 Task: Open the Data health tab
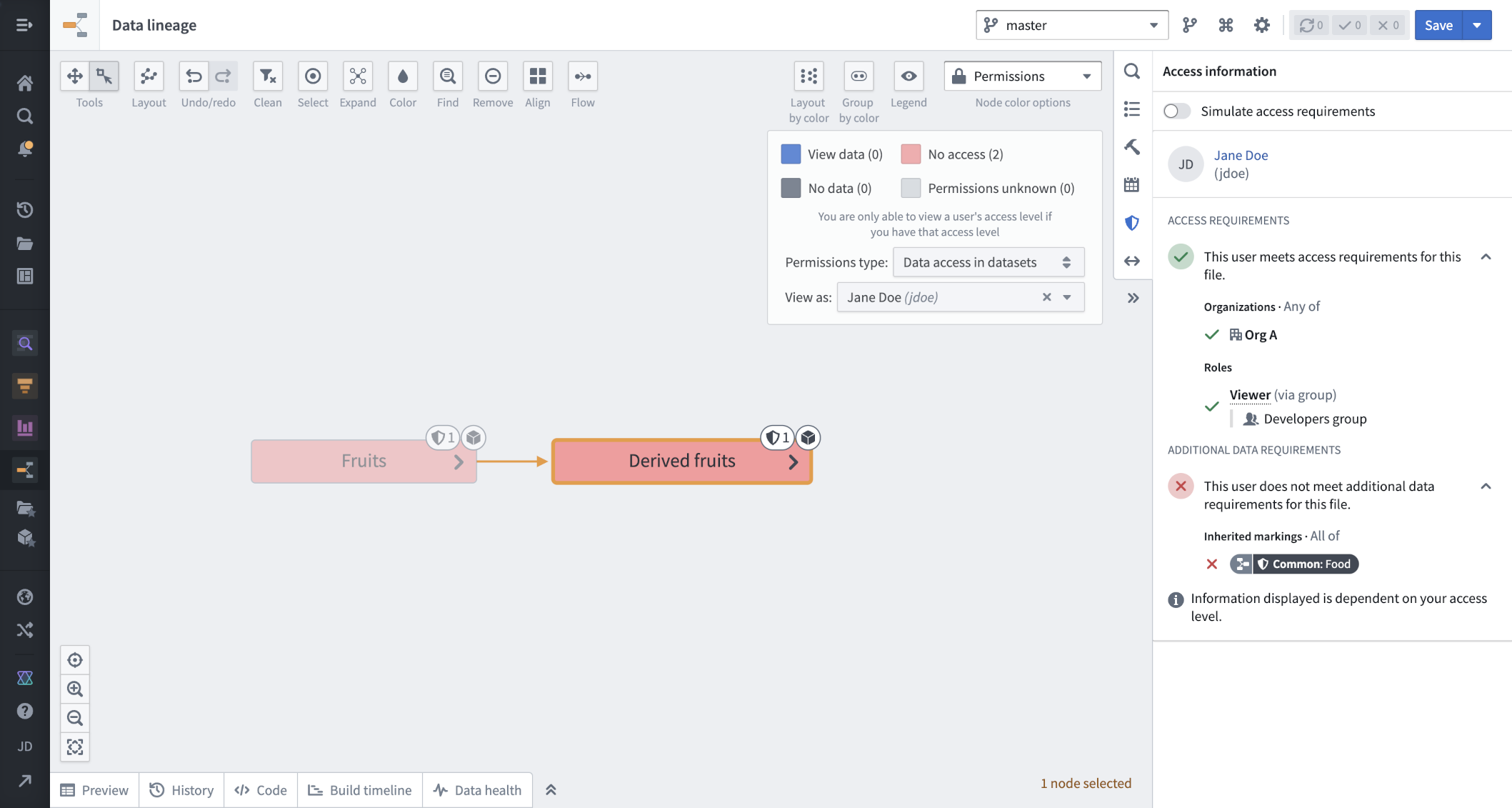[x=478, y=790]
